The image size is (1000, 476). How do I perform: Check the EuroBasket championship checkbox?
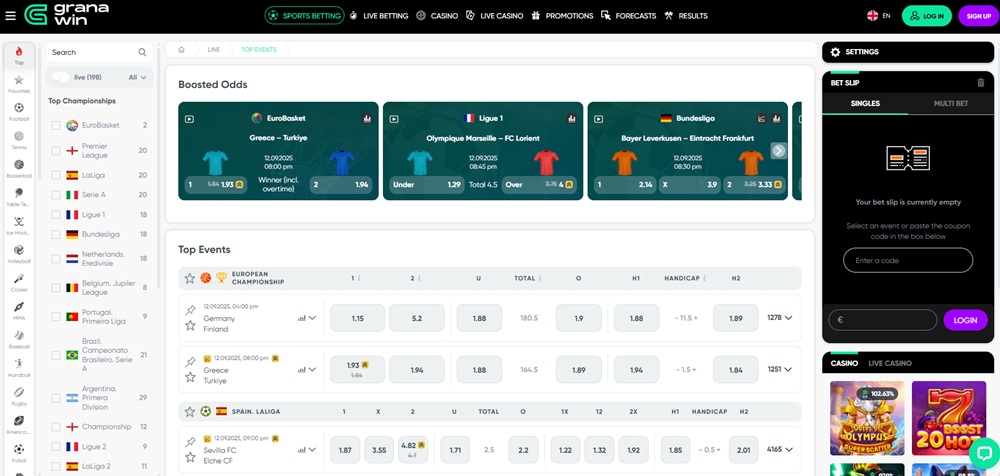56,125
